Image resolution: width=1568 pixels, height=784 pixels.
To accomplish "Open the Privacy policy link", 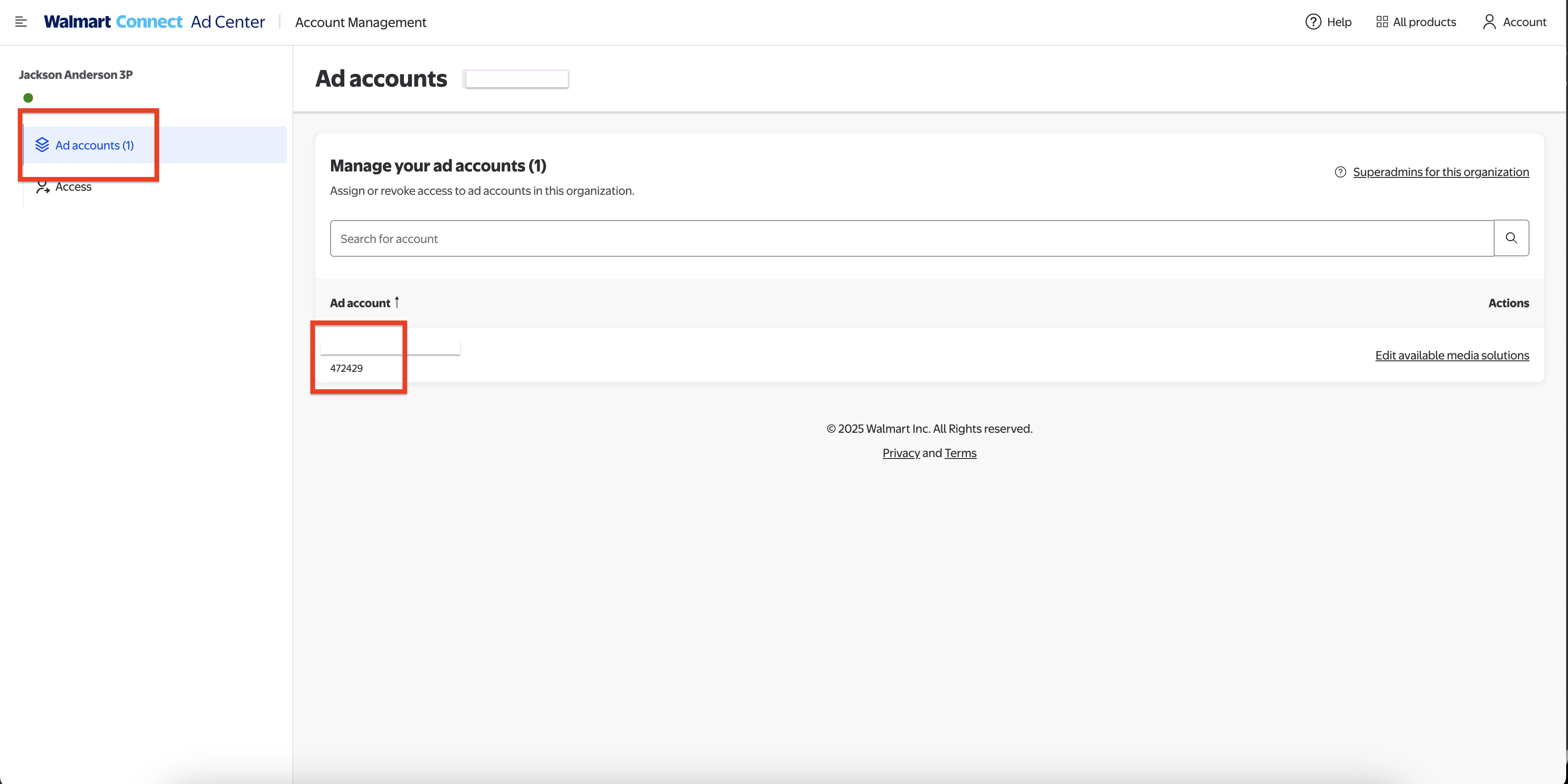I will 901,452.
